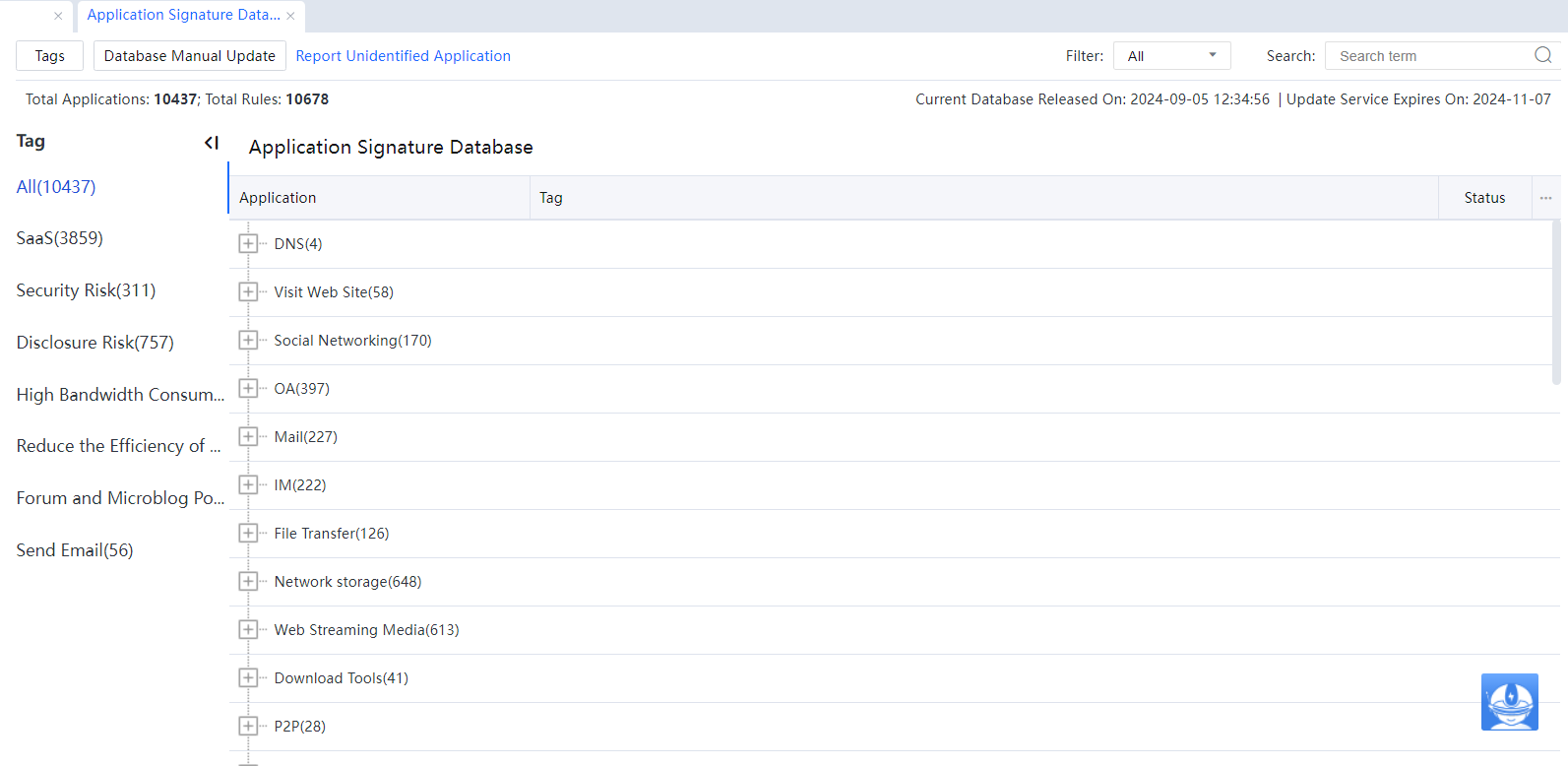Open Report Unidentified Application link
1568x766 pixels.
[x=403, y=56]
